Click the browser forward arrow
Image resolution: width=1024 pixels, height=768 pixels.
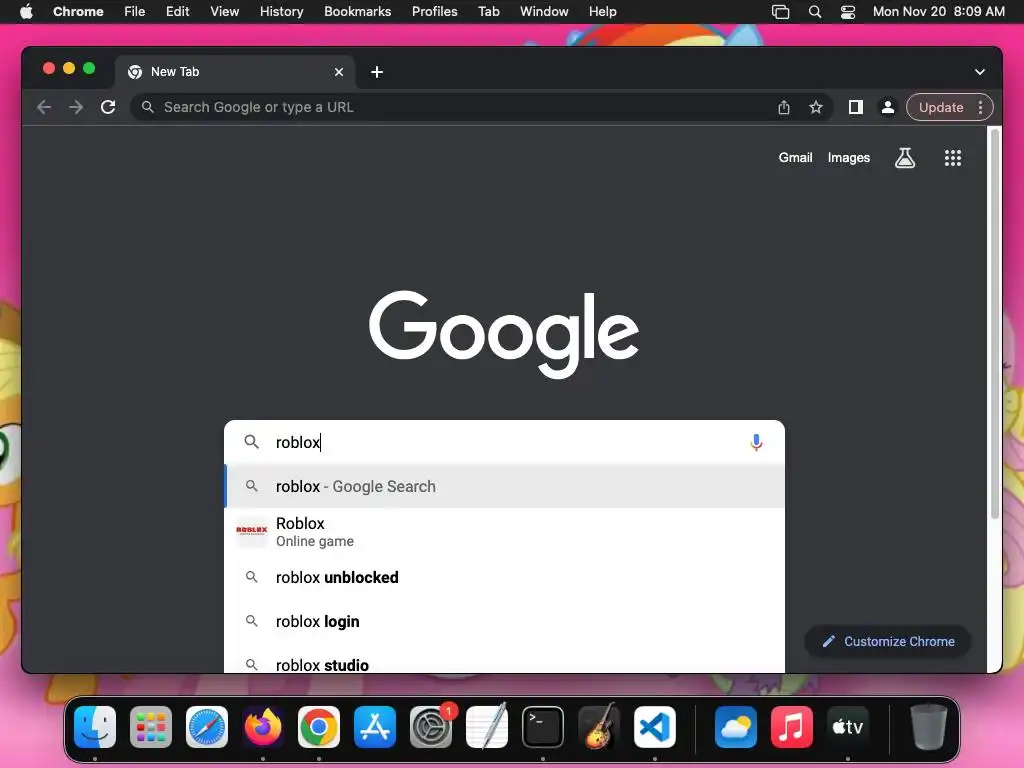click(76, 107)
